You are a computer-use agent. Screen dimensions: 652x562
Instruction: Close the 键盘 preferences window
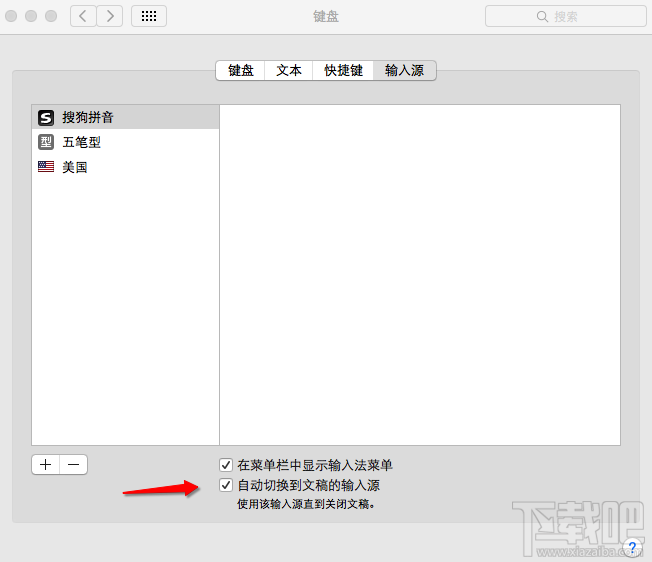pos(11,16)
